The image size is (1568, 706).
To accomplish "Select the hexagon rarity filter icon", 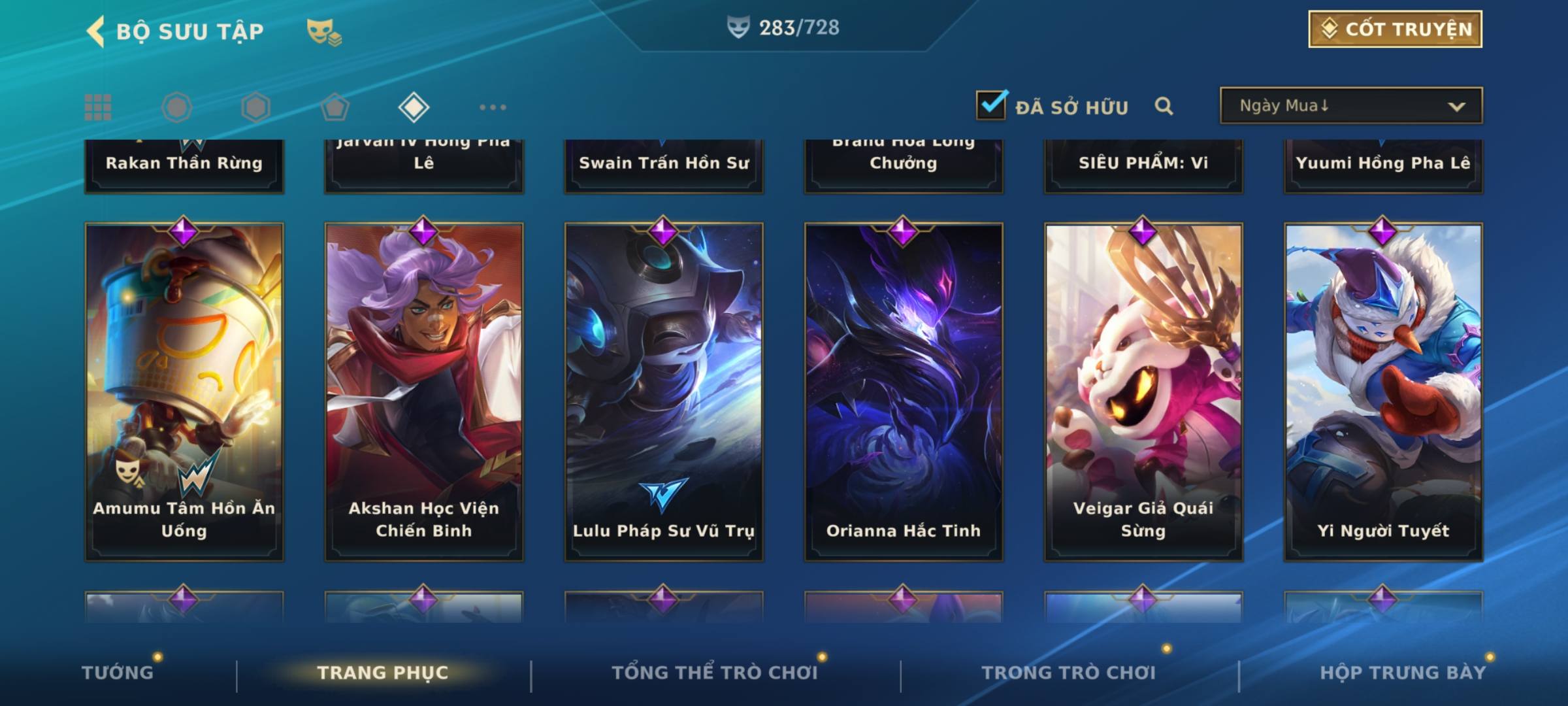I will (x=255, y=107).
